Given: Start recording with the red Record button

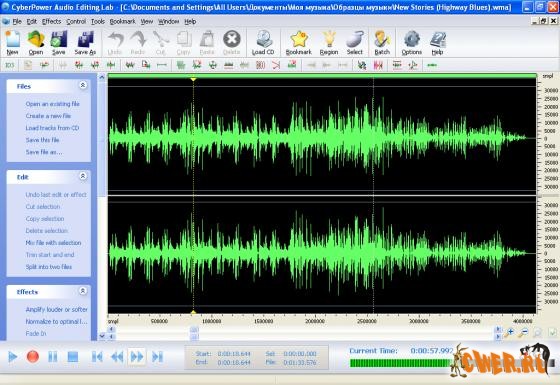Looking at the screenshot, I should click(32, 356).
